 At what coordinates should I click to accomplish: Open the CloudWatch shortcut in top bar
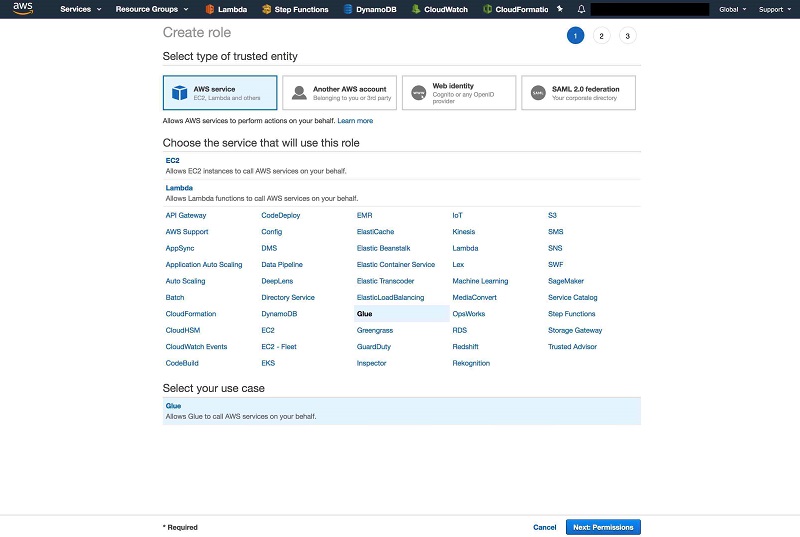[439, 9]
